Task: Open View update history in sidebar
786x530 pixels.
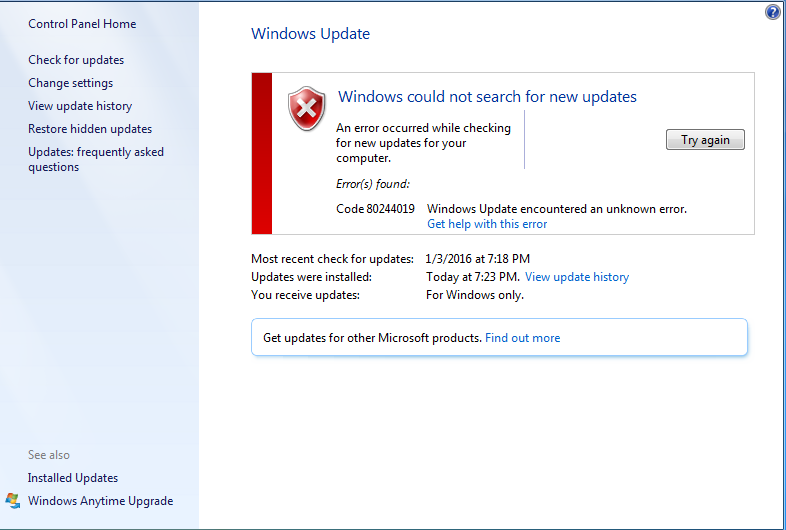Action: coord(80,106)
